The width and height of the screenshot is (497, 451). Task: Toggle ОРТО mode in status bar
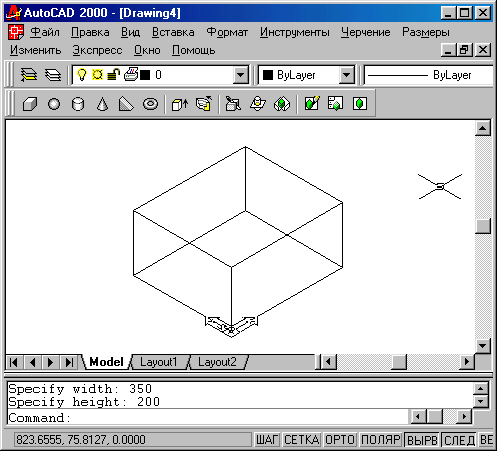[x=340, y=440]
